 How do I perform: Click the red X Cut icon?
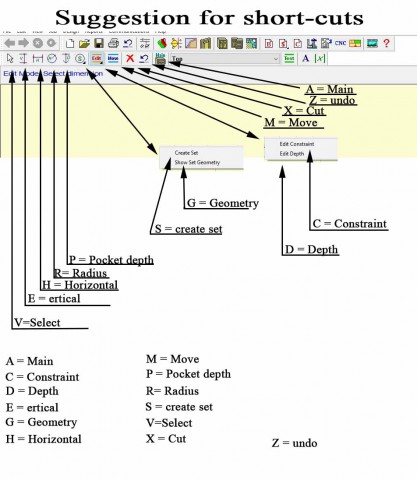coord(130,59)
